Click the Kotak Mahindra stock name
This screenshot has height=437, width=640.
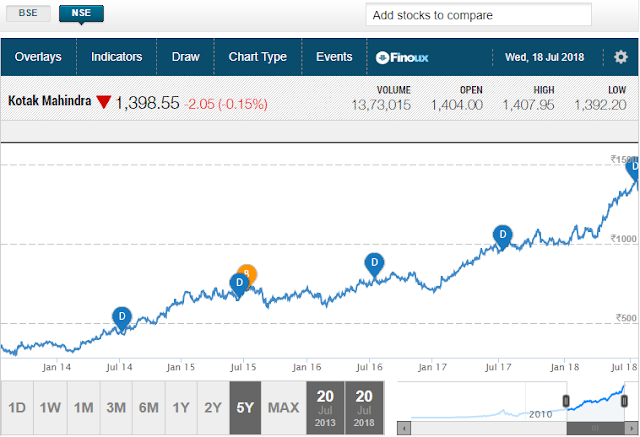[49, 100]
